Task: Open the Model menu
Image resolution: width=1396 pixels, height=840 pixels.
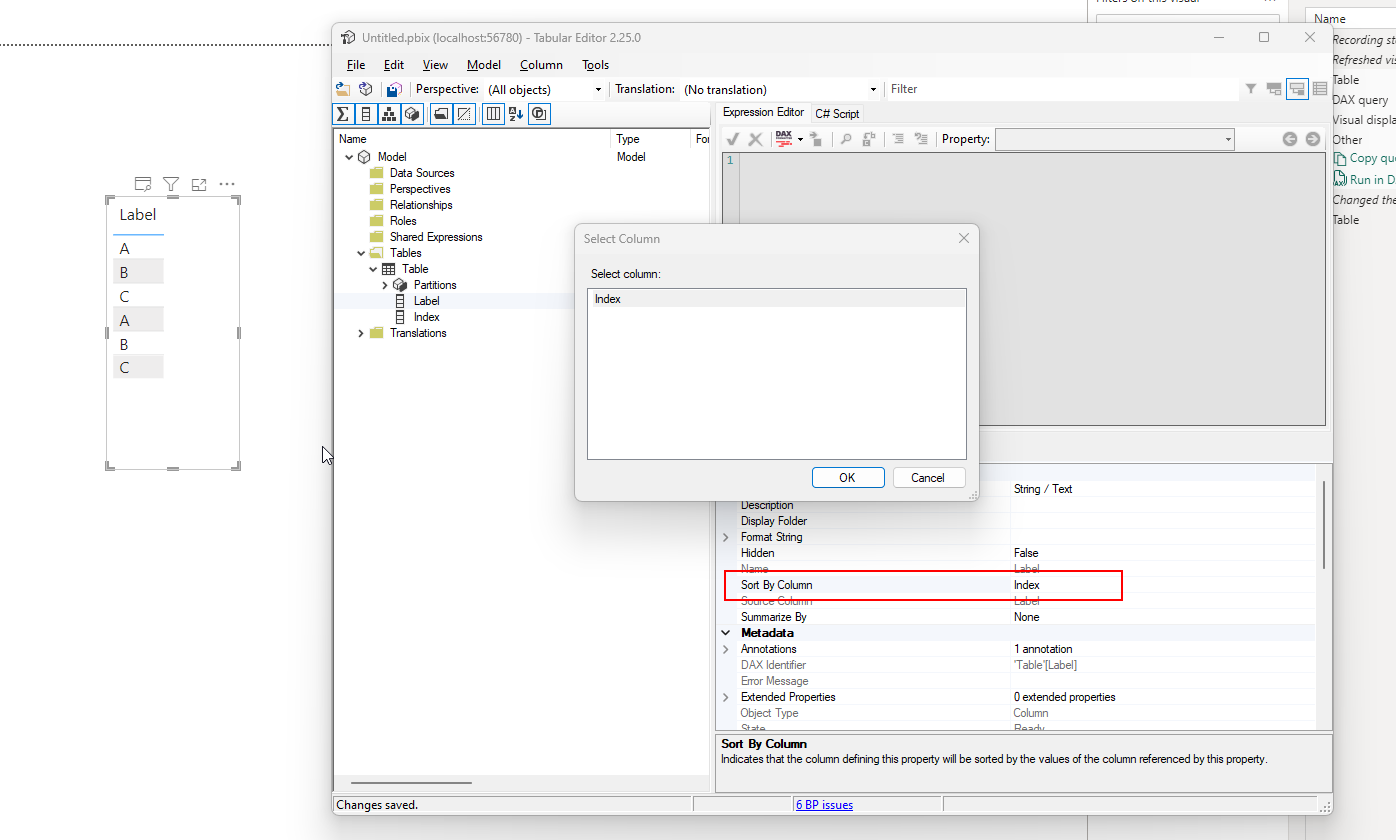Action: pyautogui.click(x=484, y=65)
